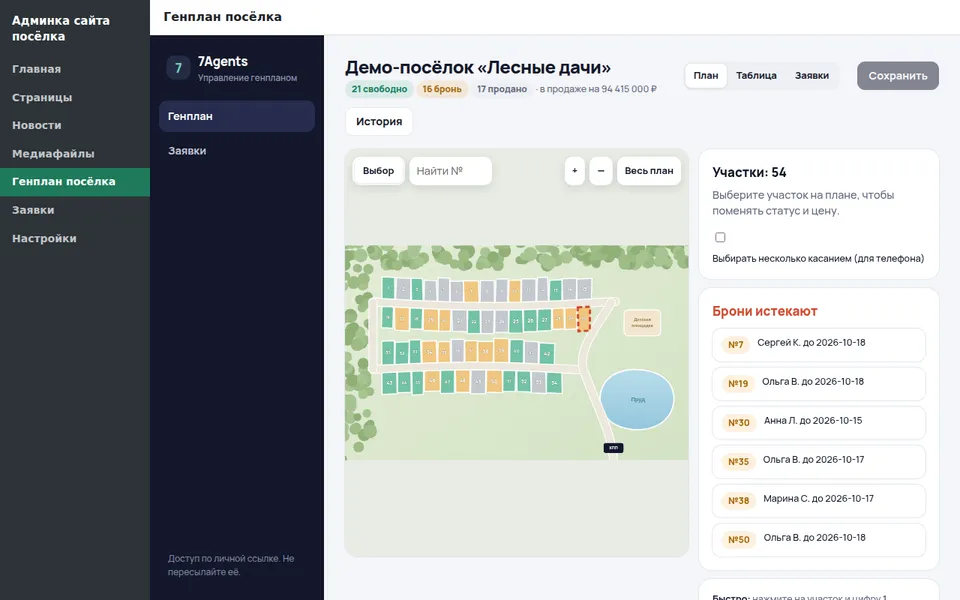
Task: Click the 7Agents logo badge
Action: tap(178, 67)
